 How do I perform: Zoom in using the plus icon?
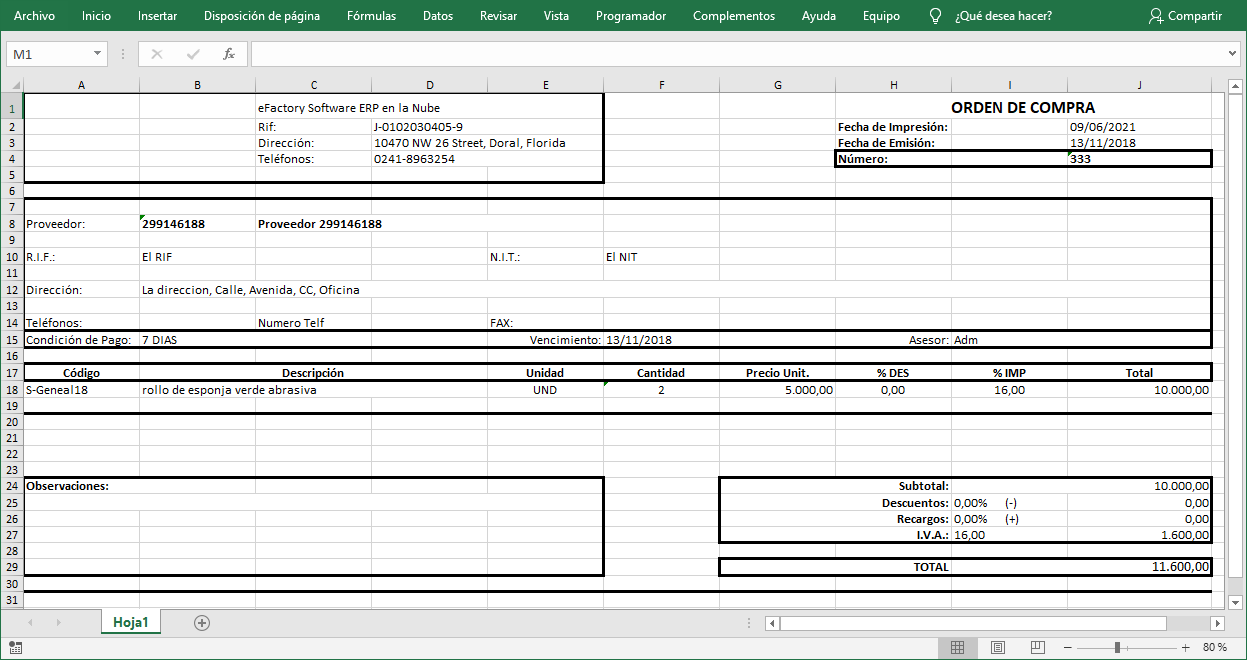point(1184,646)
